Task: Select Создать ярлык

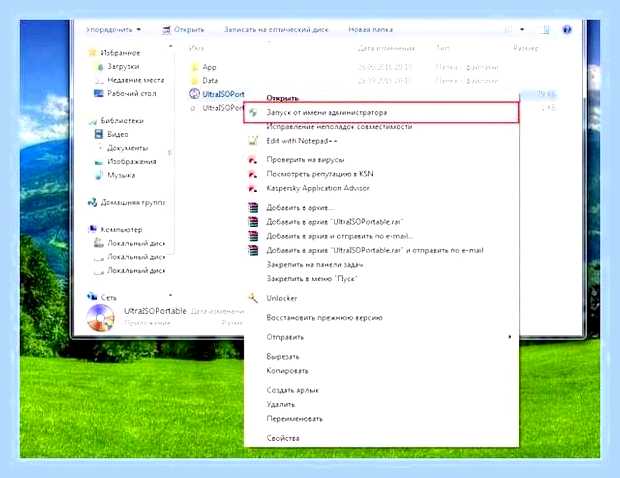Action: pyautogui.click(x=293, y=390)
